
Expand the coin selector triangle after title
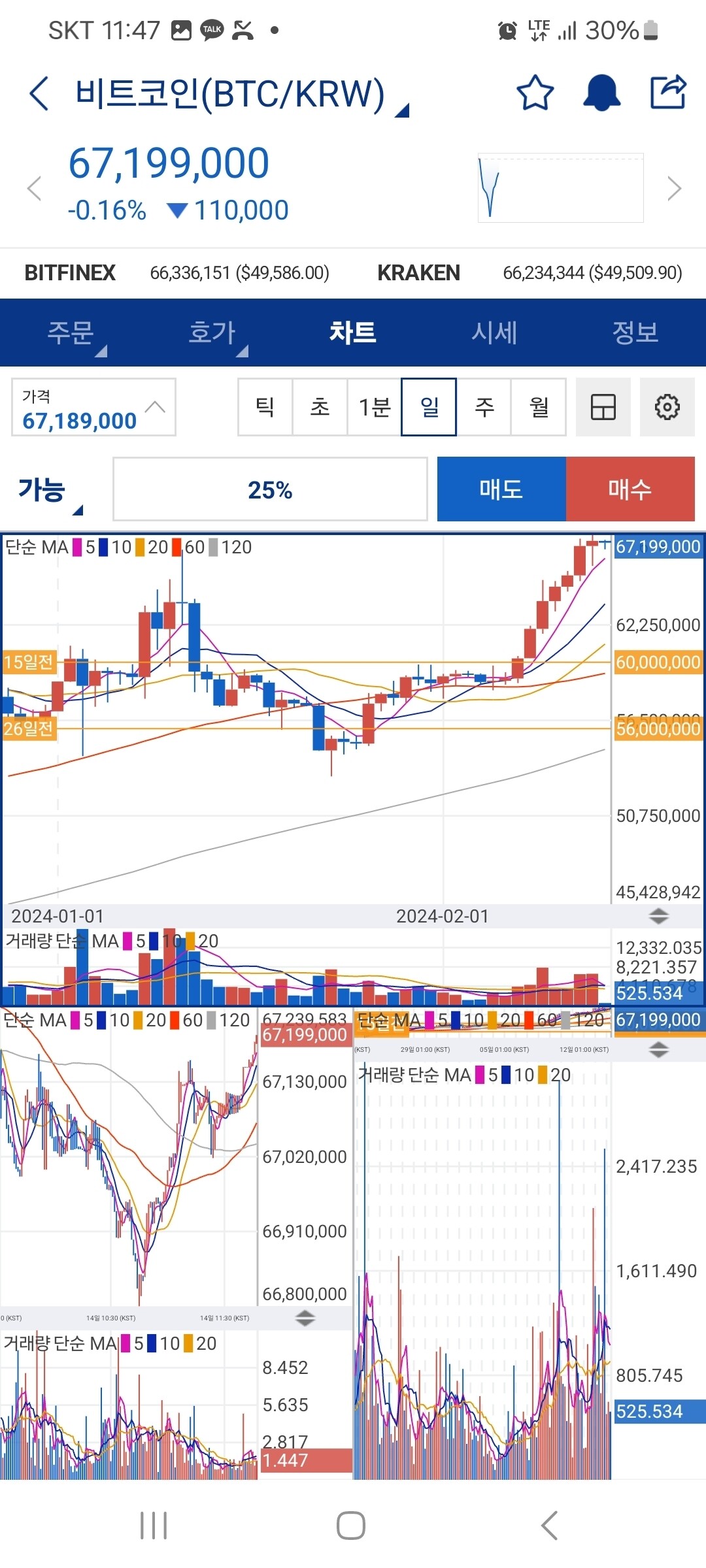tap(402, 110)
